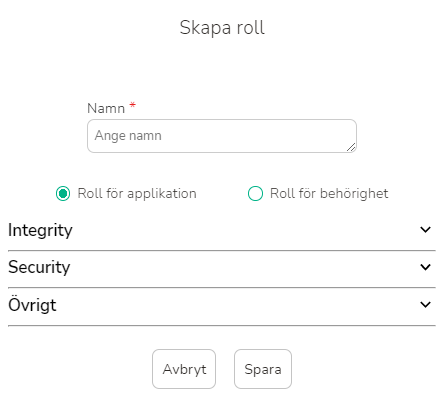Click the divider line below Övrigt
The height and width of the screenshot is (409, 446).
click(222, 325)
